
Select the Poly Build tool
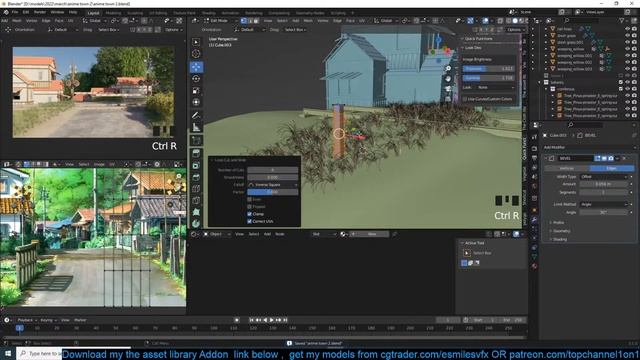coord(196,212)
